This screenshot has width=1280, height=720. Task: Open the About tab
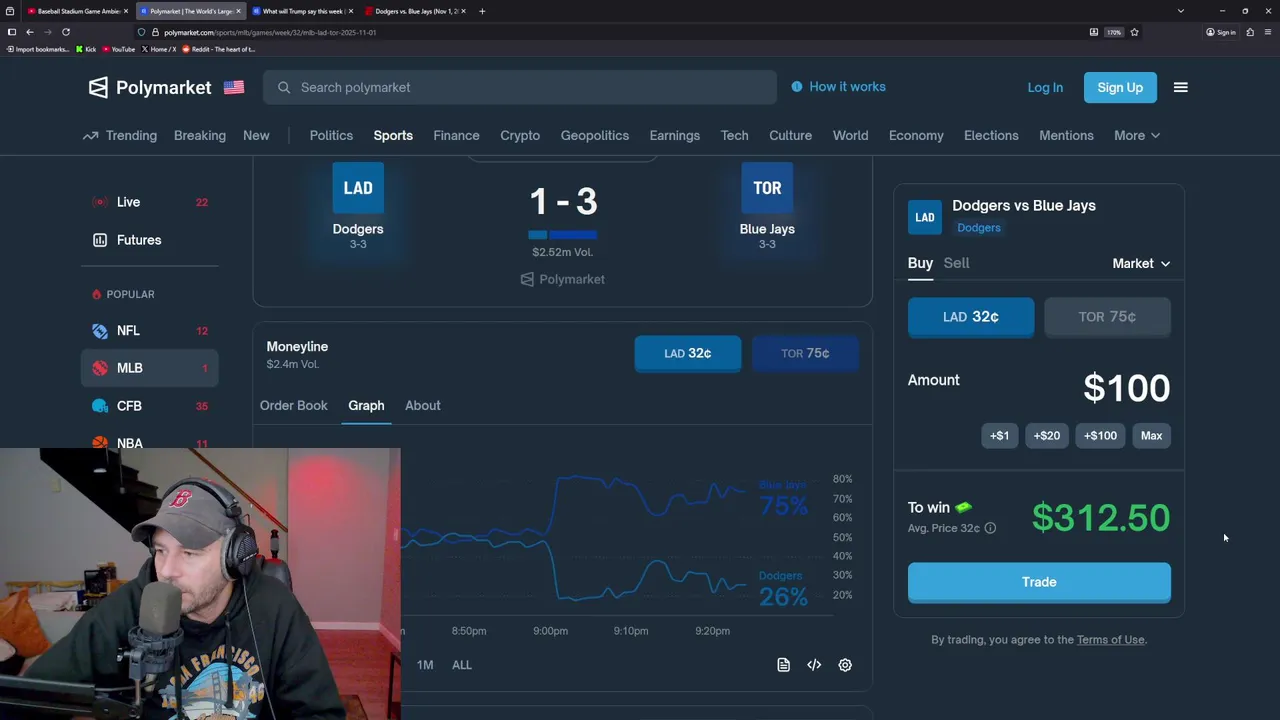pos(423,405)
